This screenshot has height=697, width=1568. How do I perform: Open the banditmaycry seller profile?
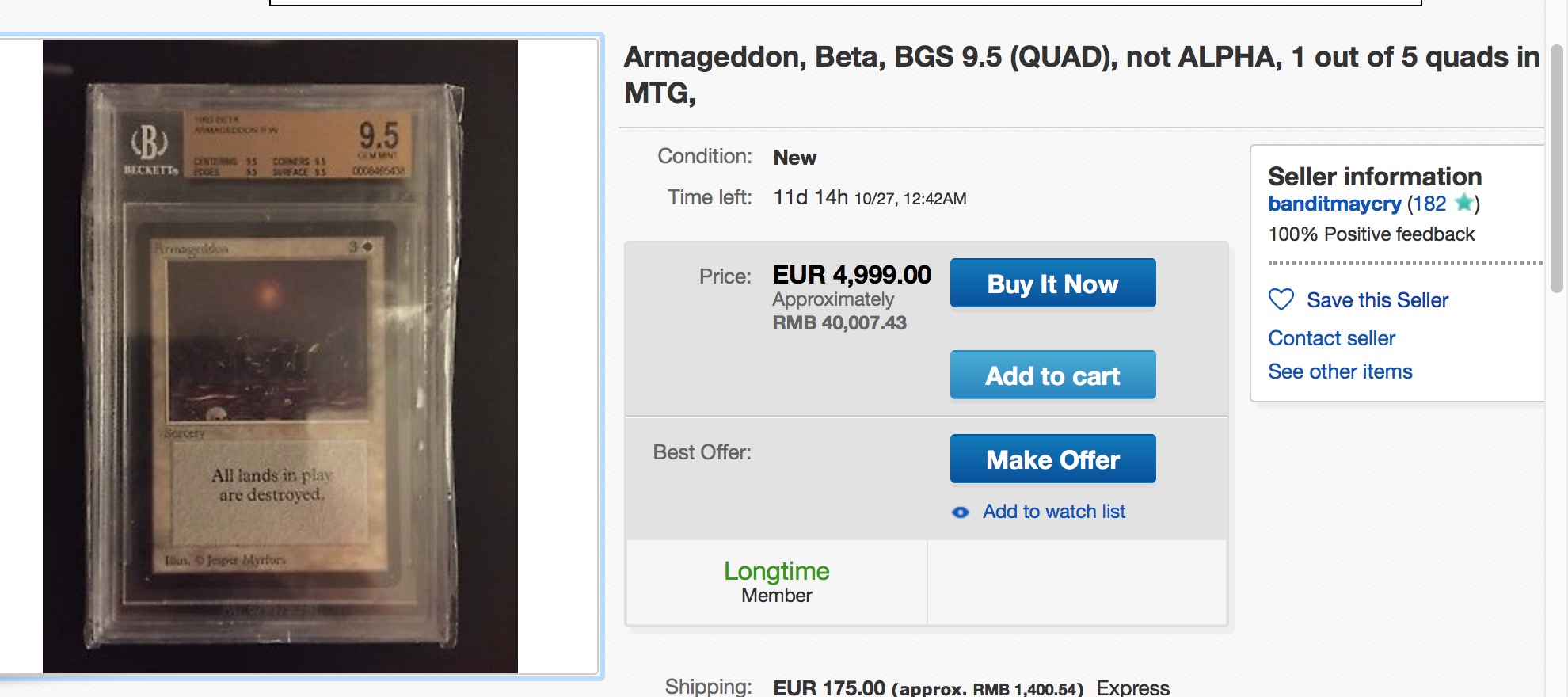(1334, 204)
